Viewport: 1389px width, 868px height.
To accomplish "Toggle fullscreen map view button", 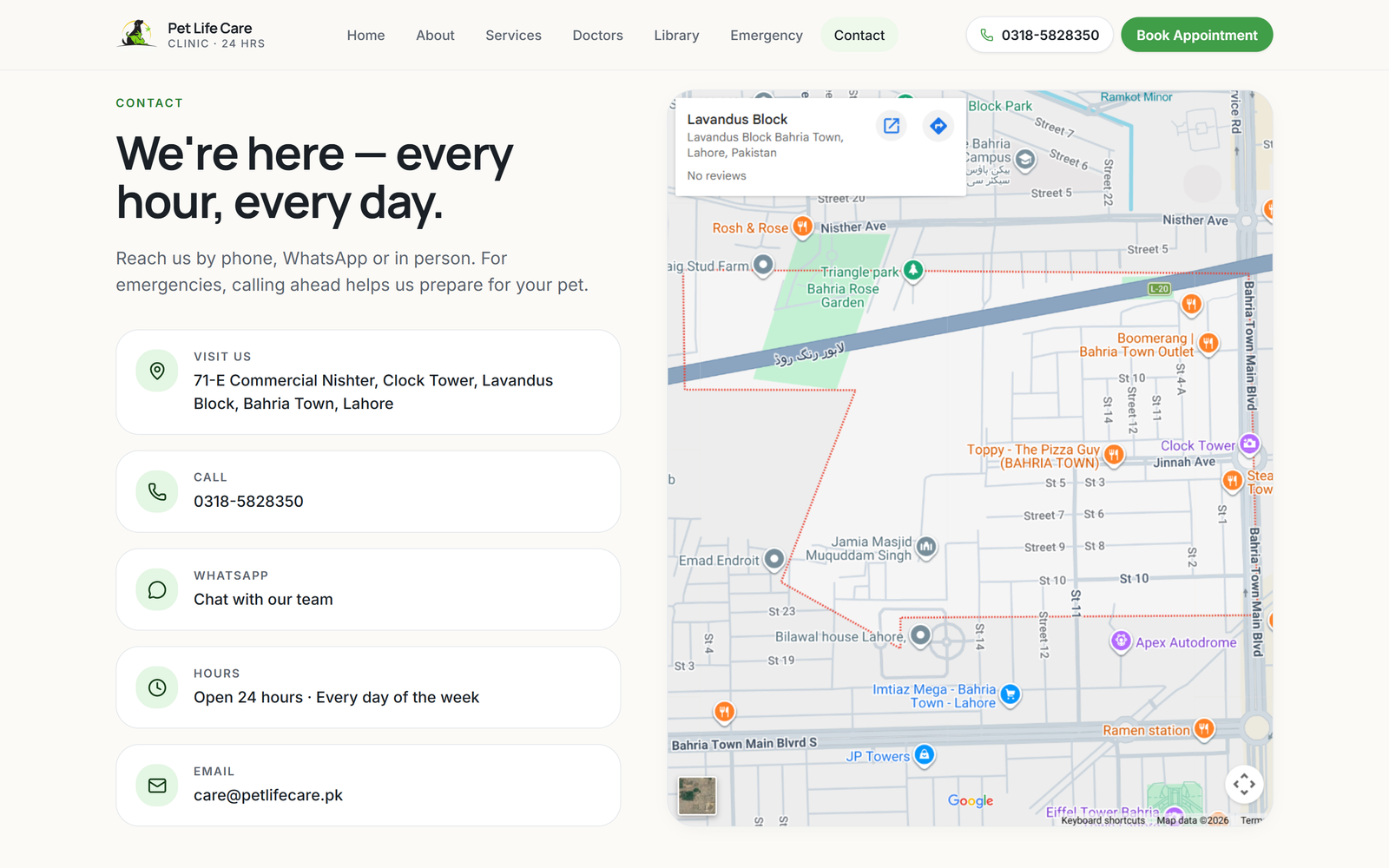I will point(1244,784).
